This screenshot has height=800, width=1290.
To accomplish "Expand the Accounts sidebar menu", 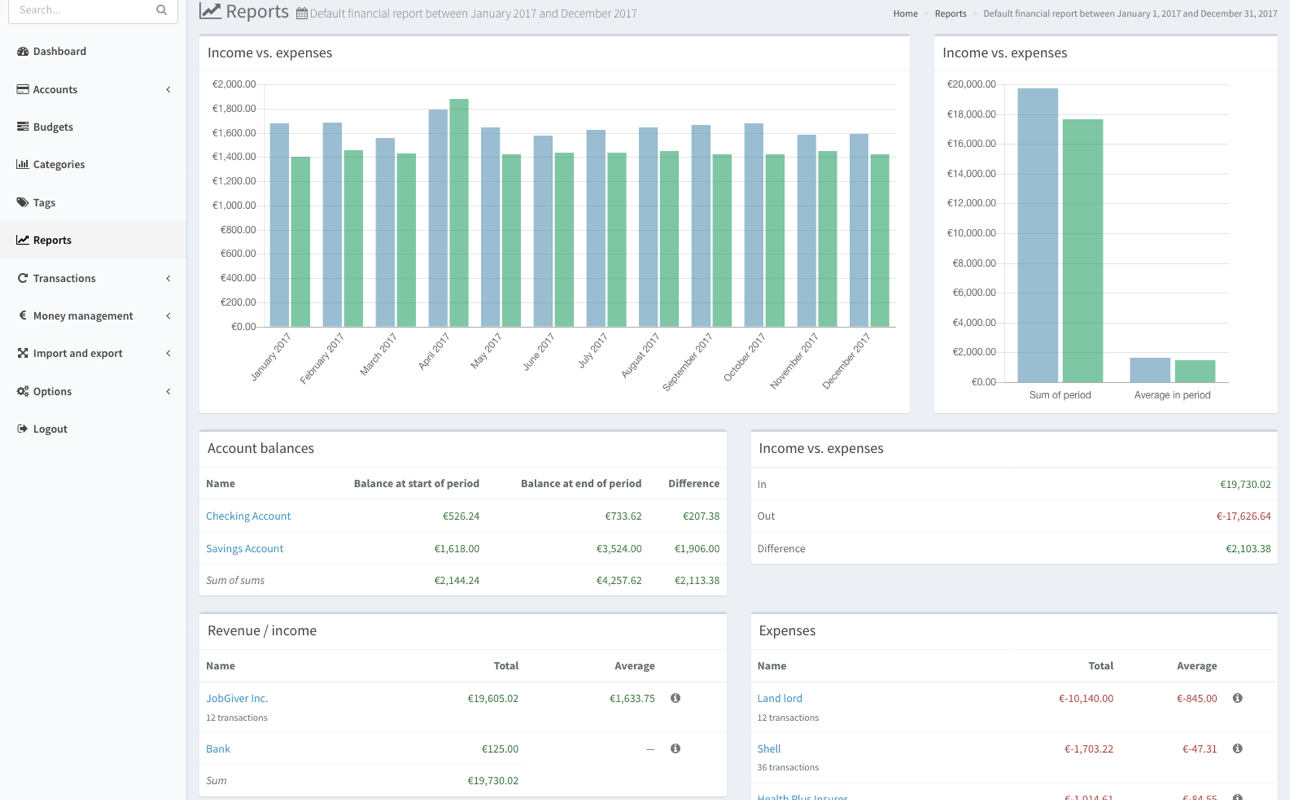I will tap(168, 90).
